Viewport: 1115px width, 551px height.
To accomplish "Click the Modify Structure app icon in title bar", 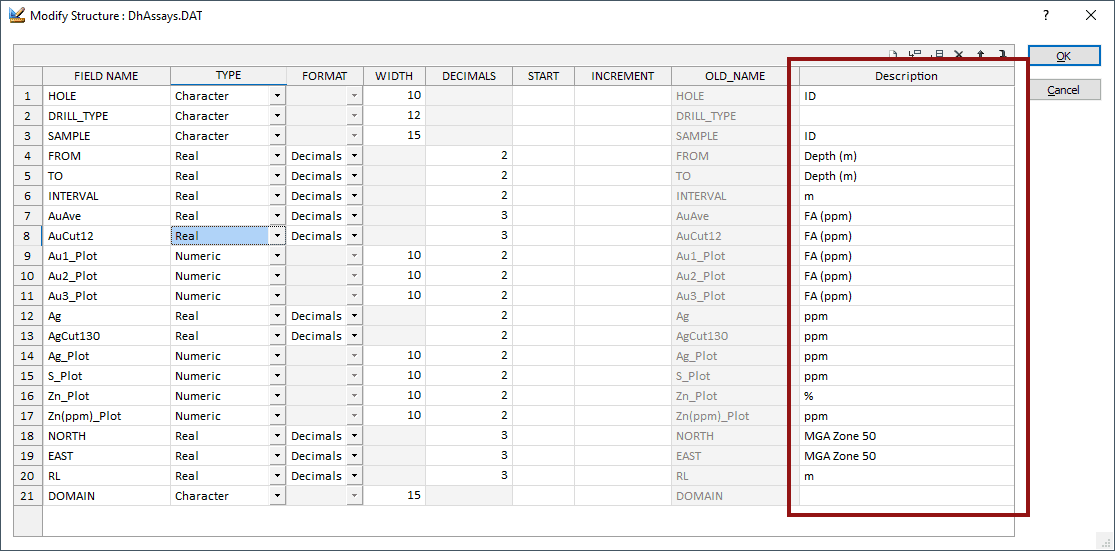I will tap(15, 15).
